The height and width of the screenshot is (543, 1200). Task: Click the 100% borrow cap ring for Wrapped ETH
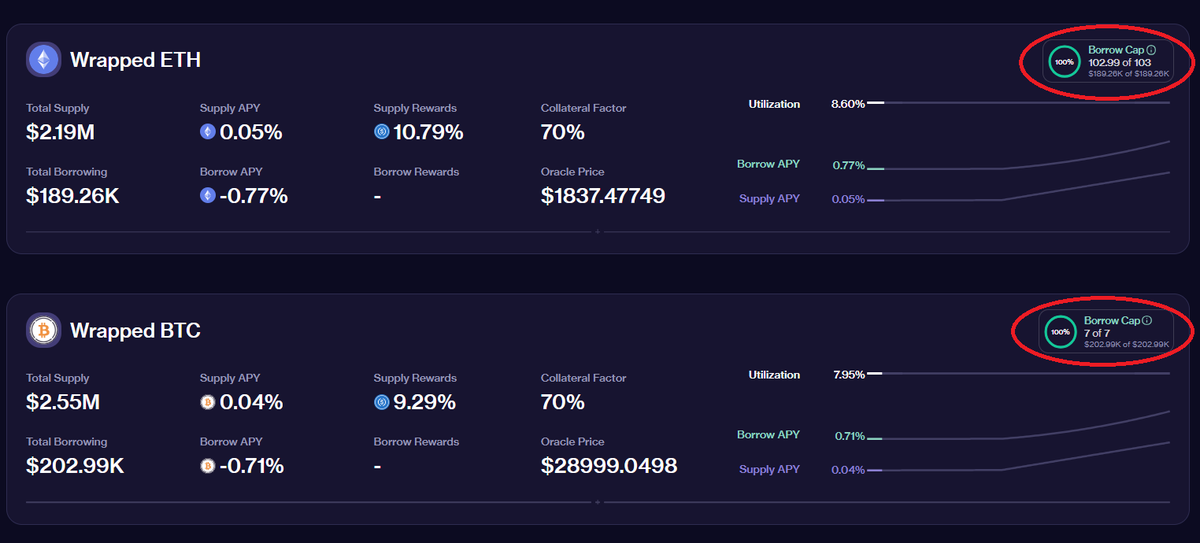click(x=1064, y=61)
